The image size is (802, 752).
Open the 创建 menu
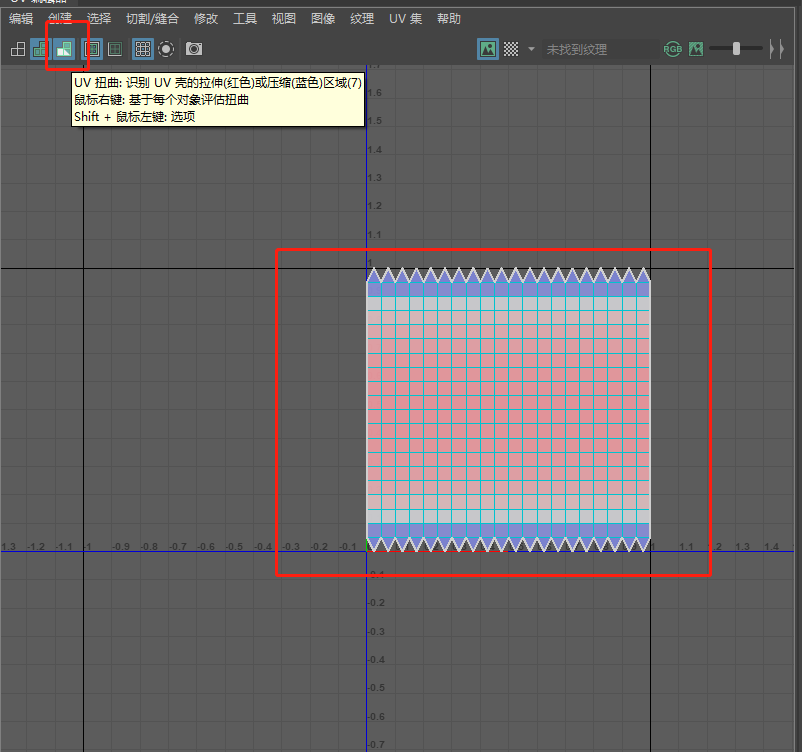(60, 19)
